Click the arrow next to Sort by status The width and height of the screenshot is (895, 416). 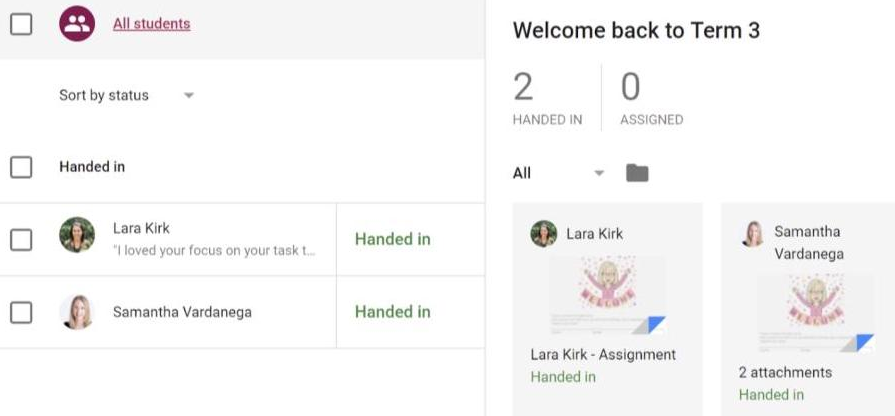189,95
